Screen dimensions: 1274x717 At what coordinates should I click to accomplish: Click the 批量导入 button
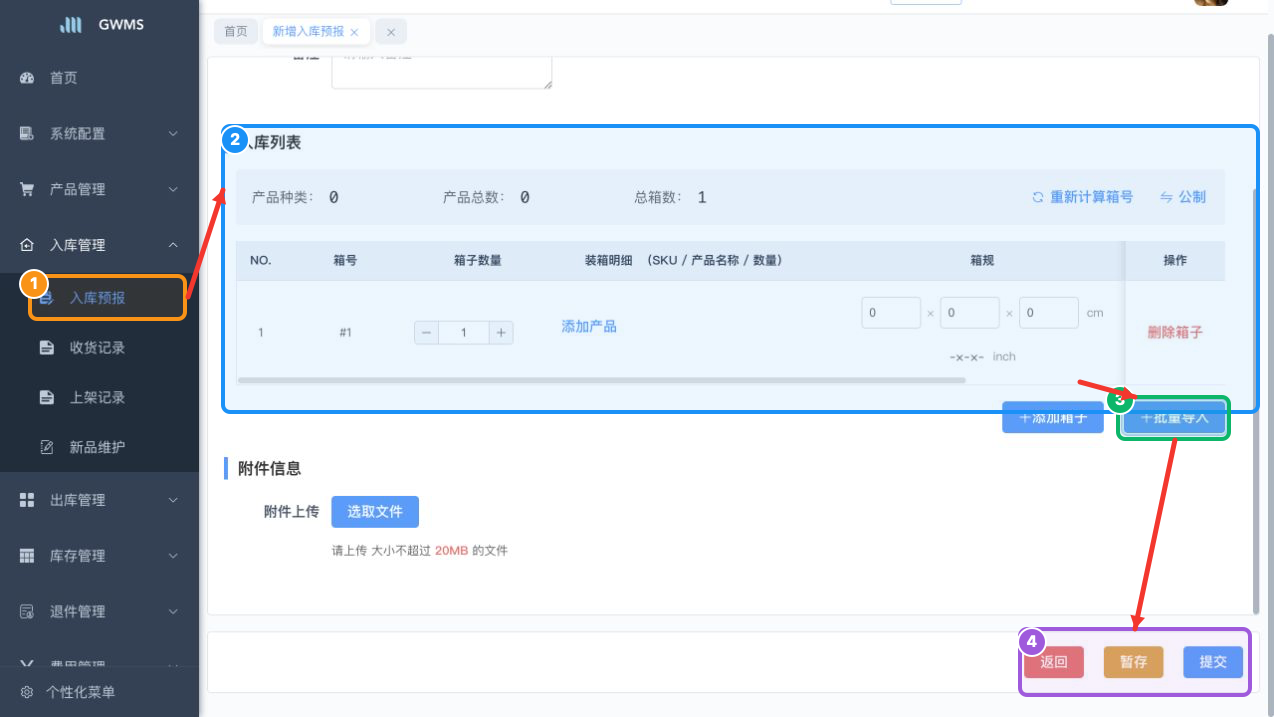click(x=1174, y=418)
